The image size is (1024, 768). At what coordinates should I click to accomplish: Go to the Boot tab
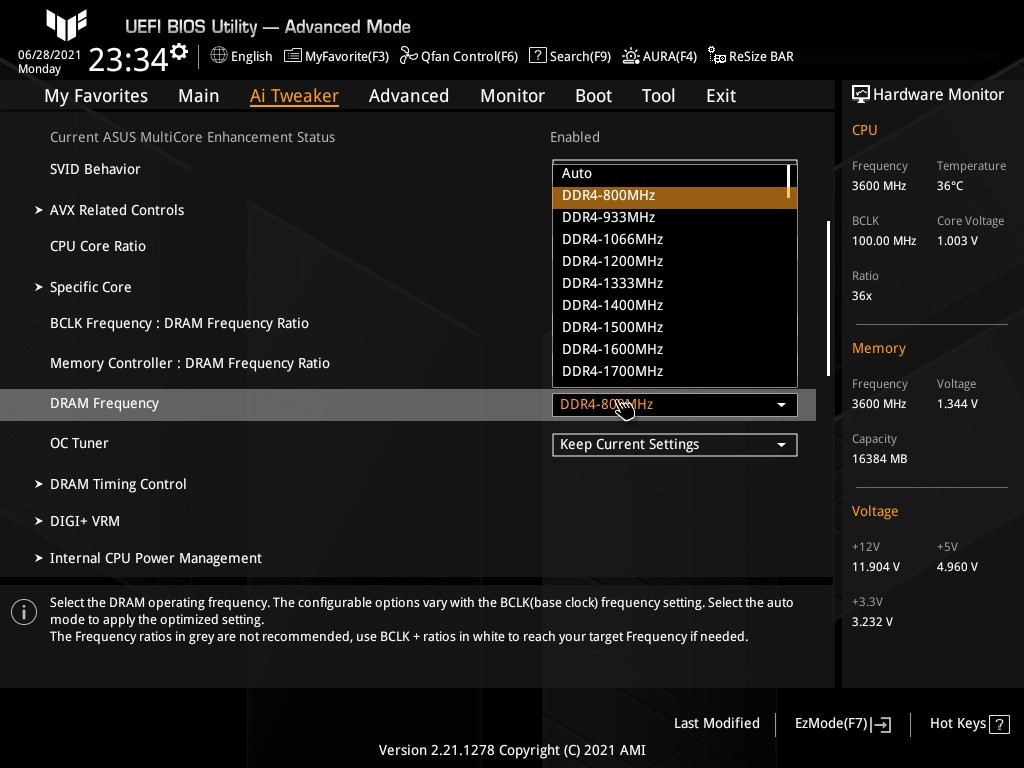pos(593,96)
